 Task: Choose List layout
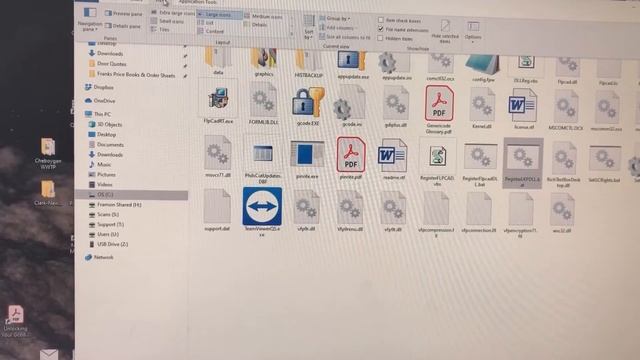(x=206, y=23)
